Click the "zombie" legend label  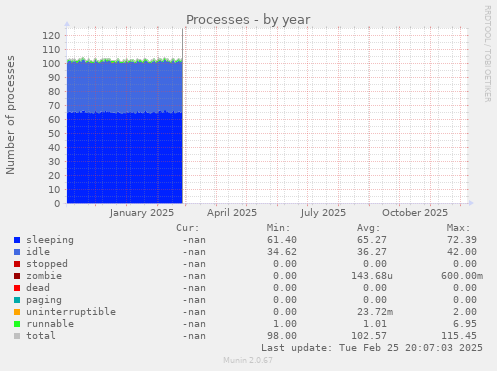pyautogui.click(x=44, y=276)
